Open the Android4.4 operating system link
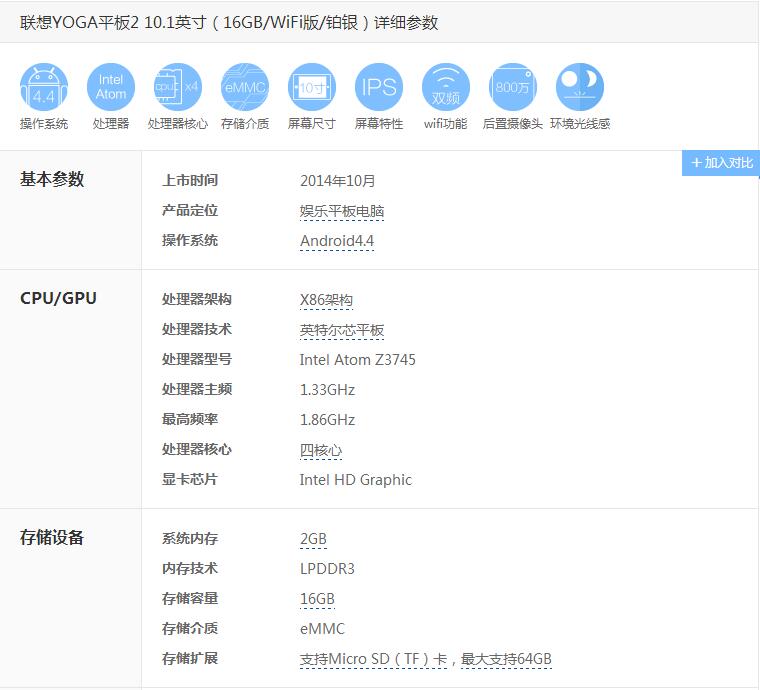The height and width of the screenshot is (690, 760). [x=337, y=241]
